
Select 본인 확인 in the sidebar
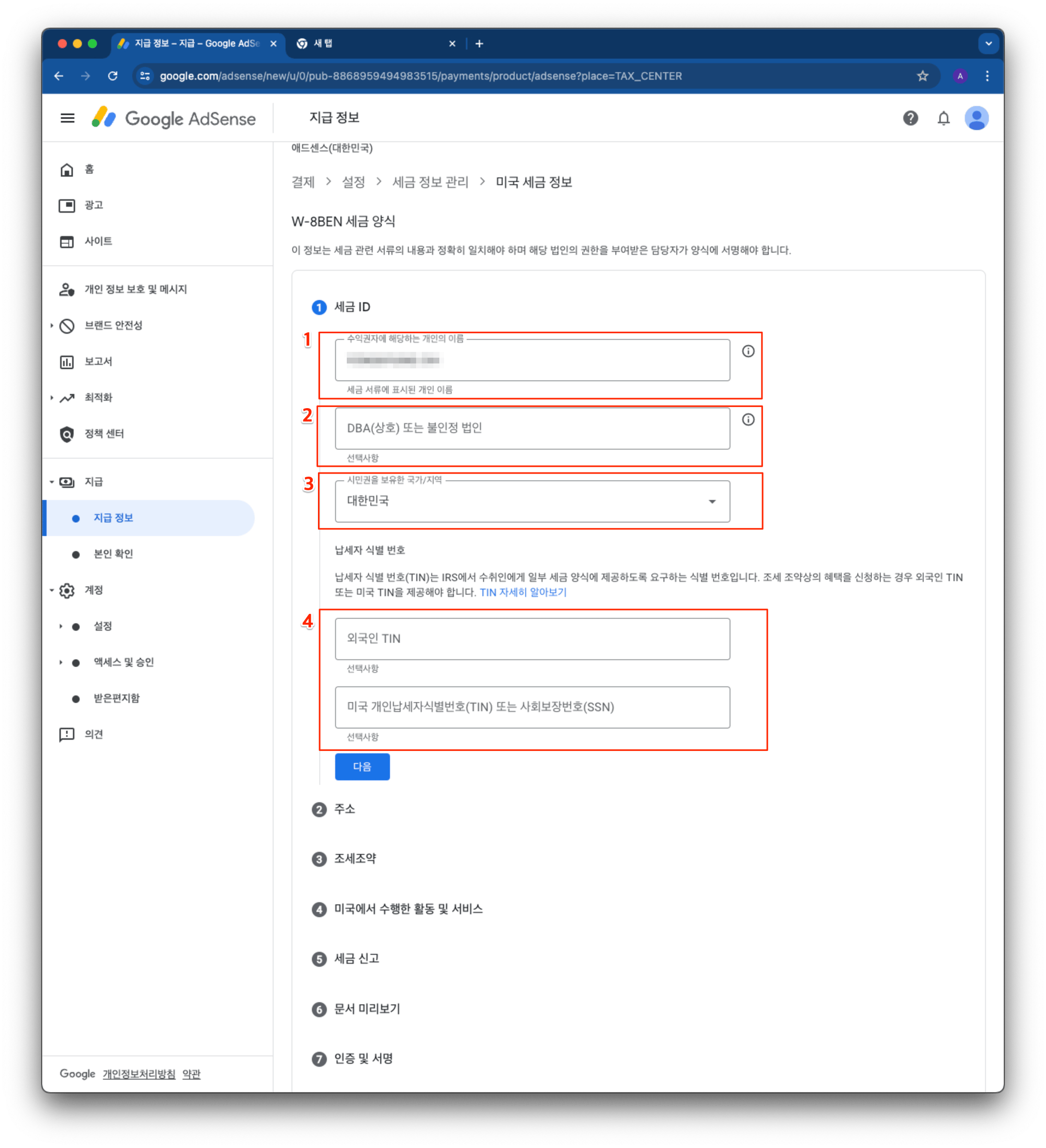[x=112, y=554]
